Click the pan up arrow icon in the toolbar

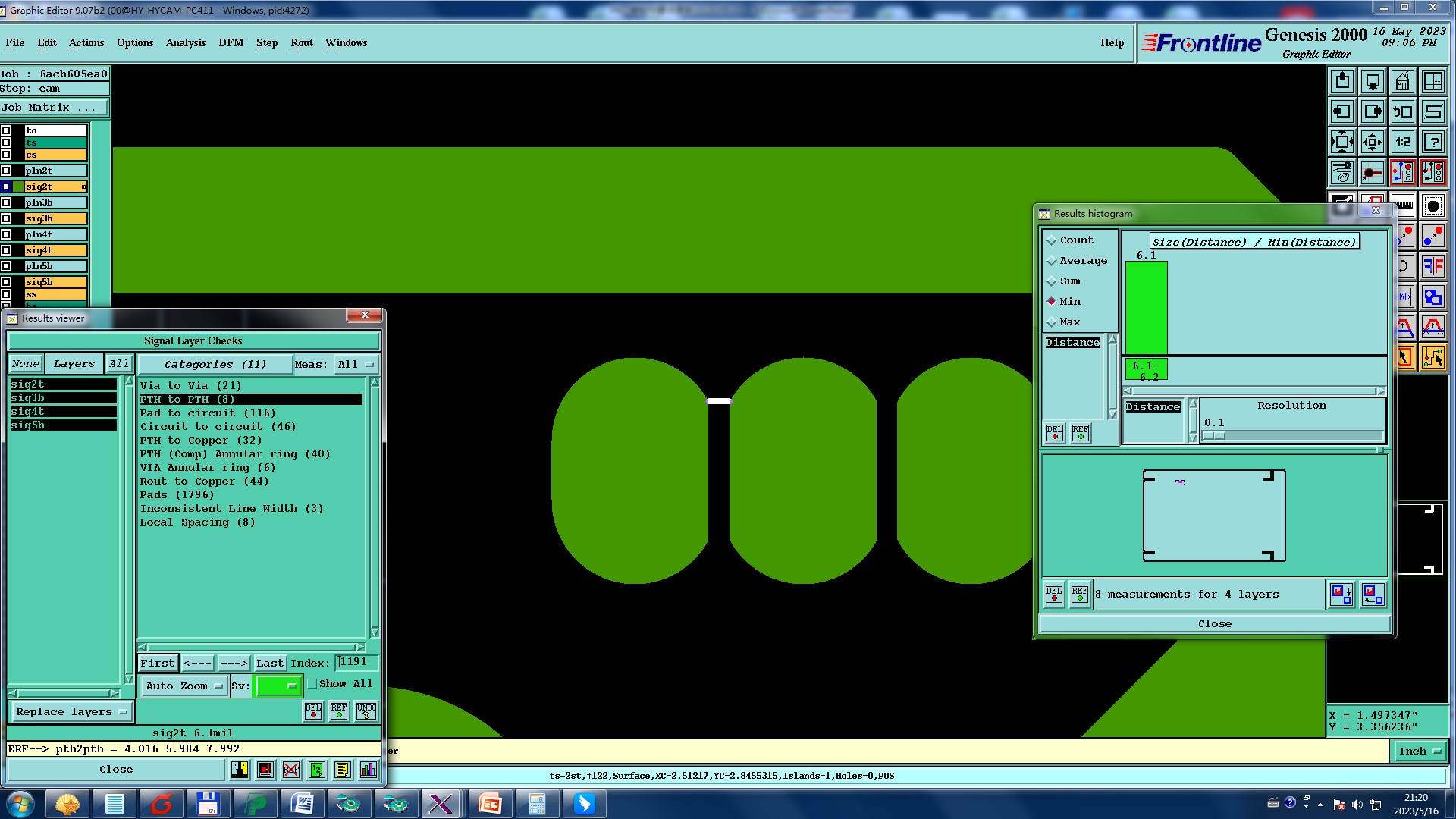click(x=1342, y=81)
